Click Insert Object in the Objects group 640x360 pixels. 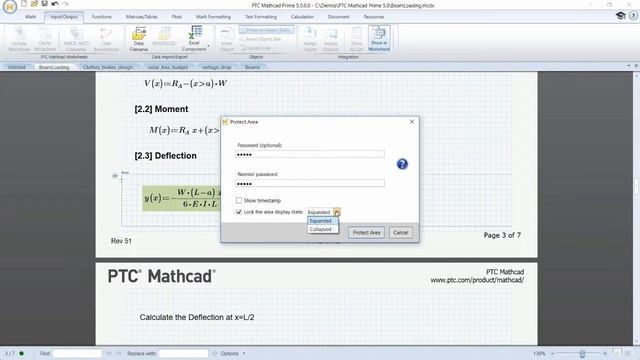[x=227, y=39]
